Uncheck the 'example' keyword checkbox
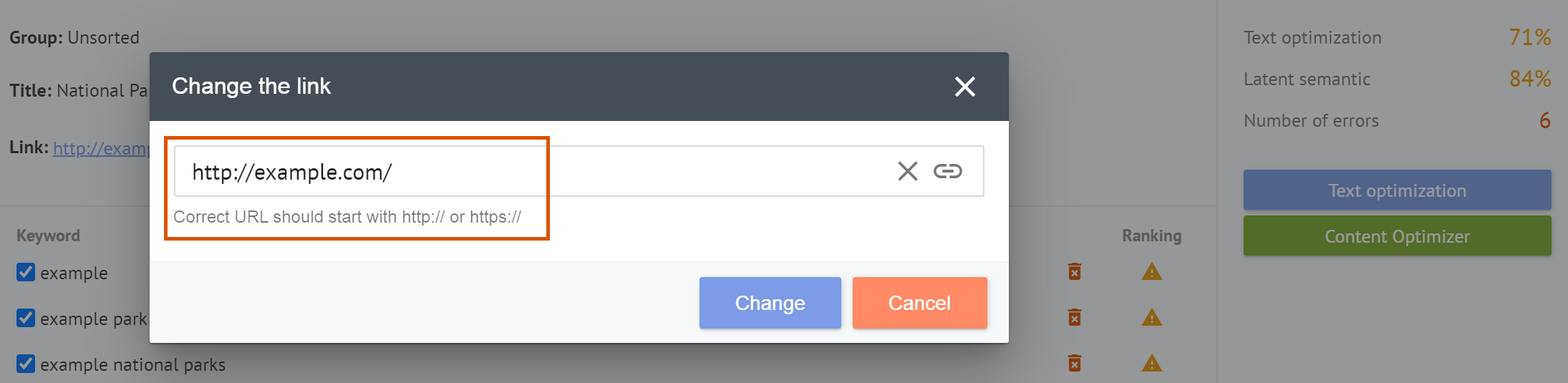The image size is (1568, 383). coord(26,272)
